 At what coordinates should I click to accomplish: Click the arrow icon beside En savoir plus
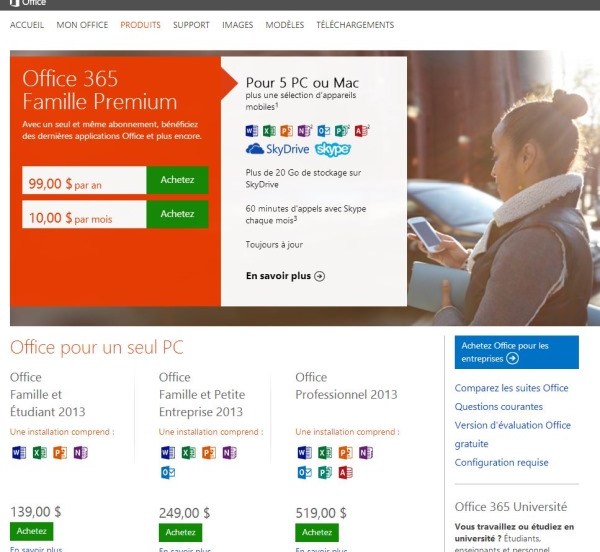click(320, 276)
